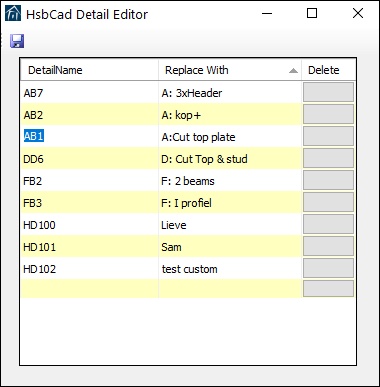Maximize the HsbCad Detail Editor window
Image resolution: width=380 pixels, height=387 pixels.
point(312,14)
